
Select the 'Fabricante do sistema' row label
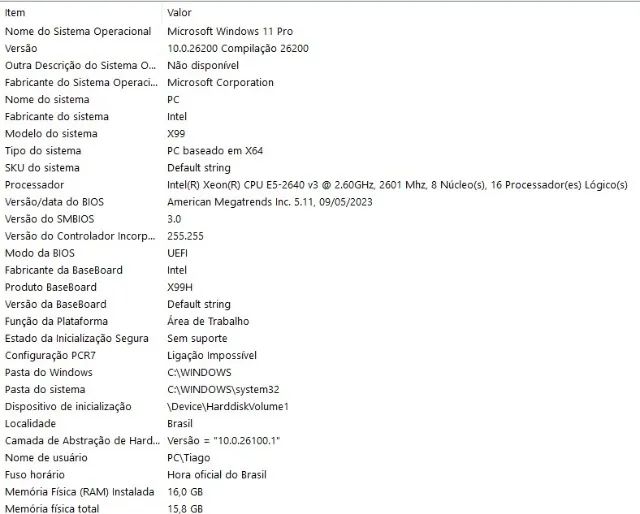pyautogui.click(x=57, y=117)
